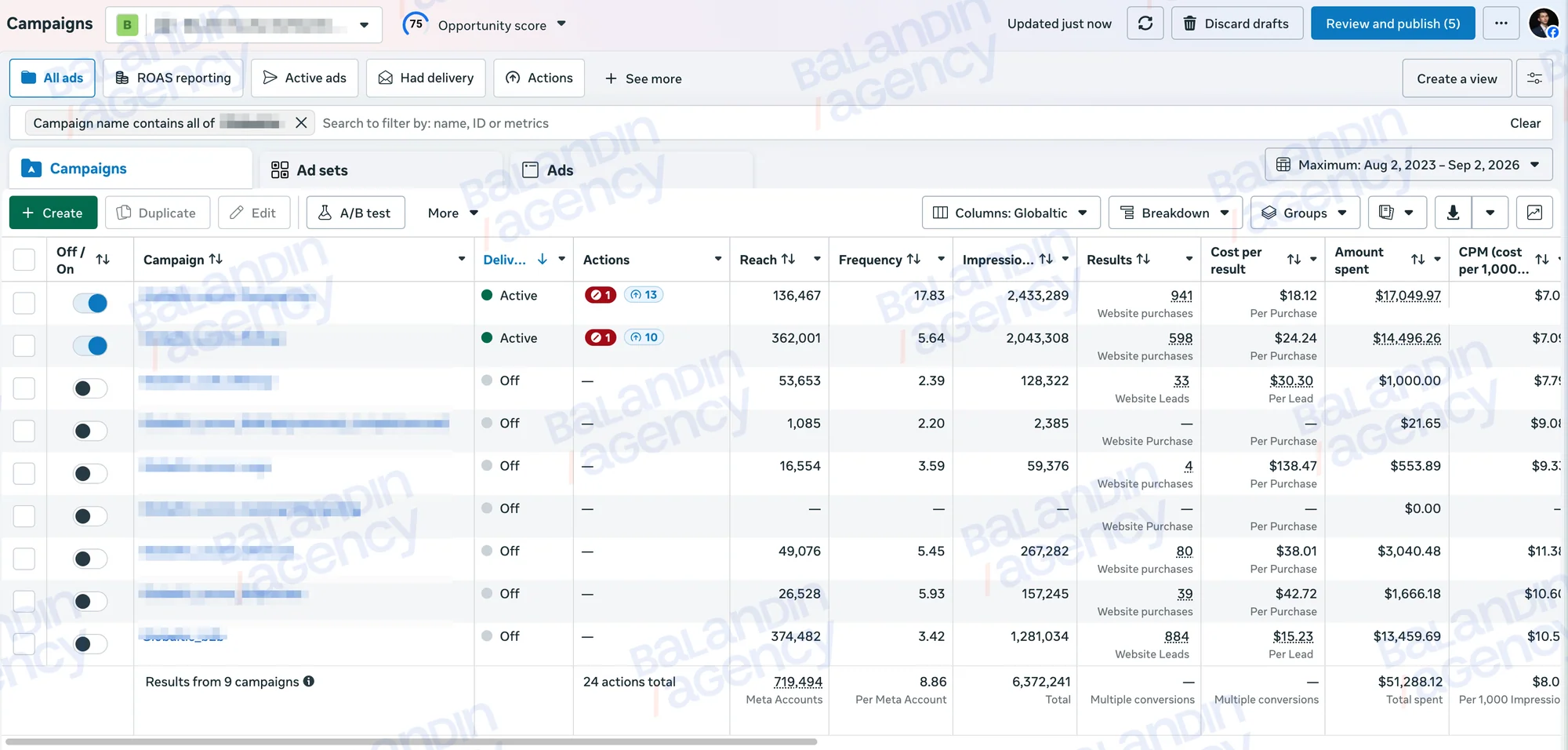Click the Discard drafts button
This screenshot has height=750, width=1568.
coord(1237,24)
